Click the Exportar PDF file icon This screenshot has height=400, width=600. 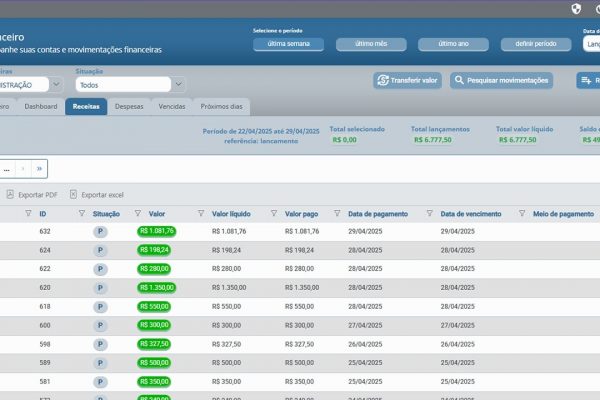[x=10, y=194]
